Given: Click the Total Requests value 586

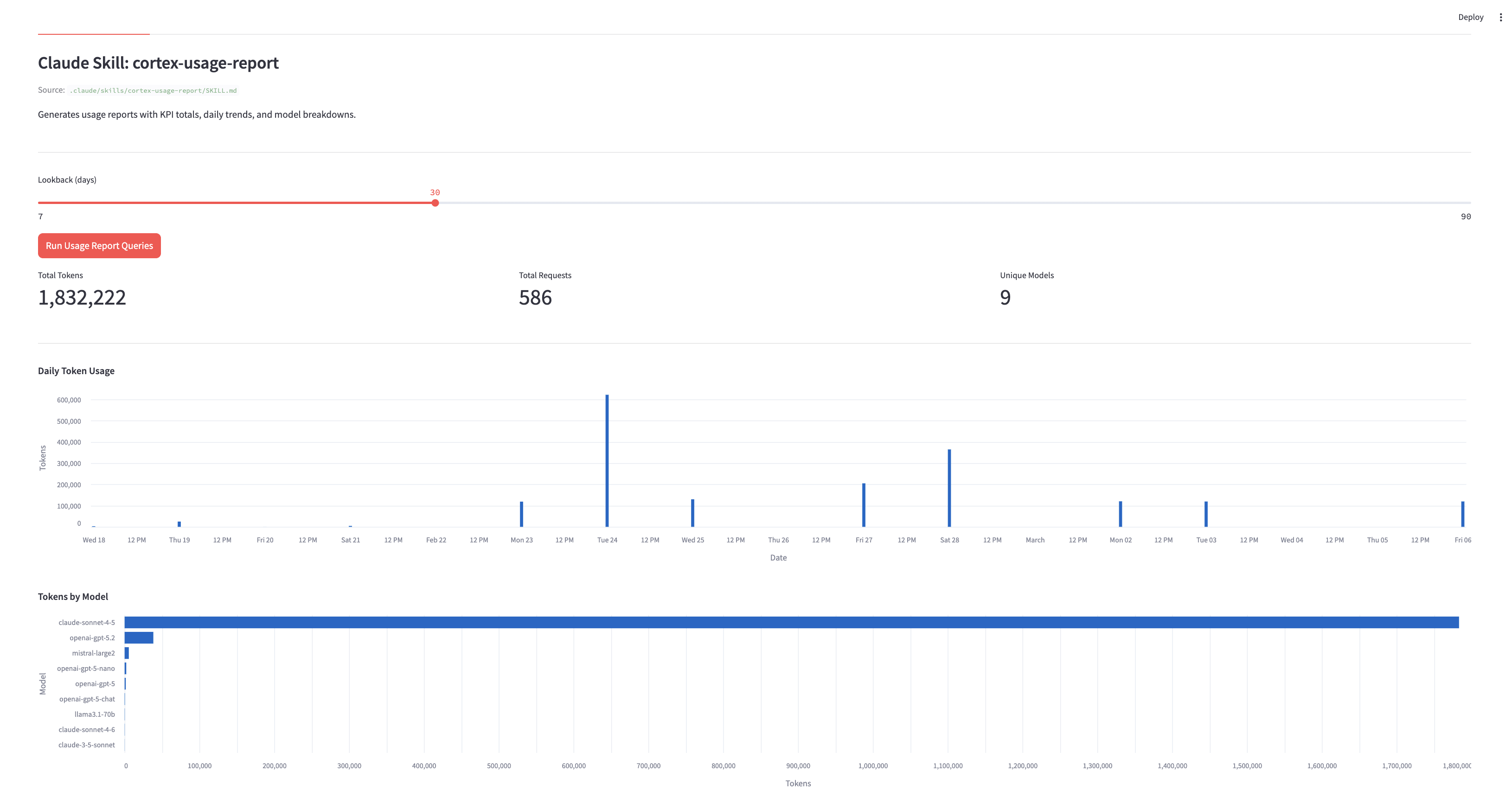Looking at the screenshot, I should click(x=535, y=298).
